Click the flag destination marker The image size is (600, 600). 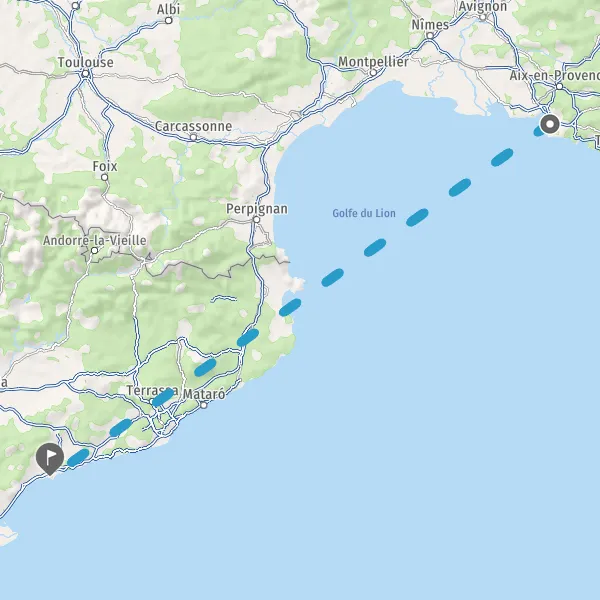tap(50, 459)
